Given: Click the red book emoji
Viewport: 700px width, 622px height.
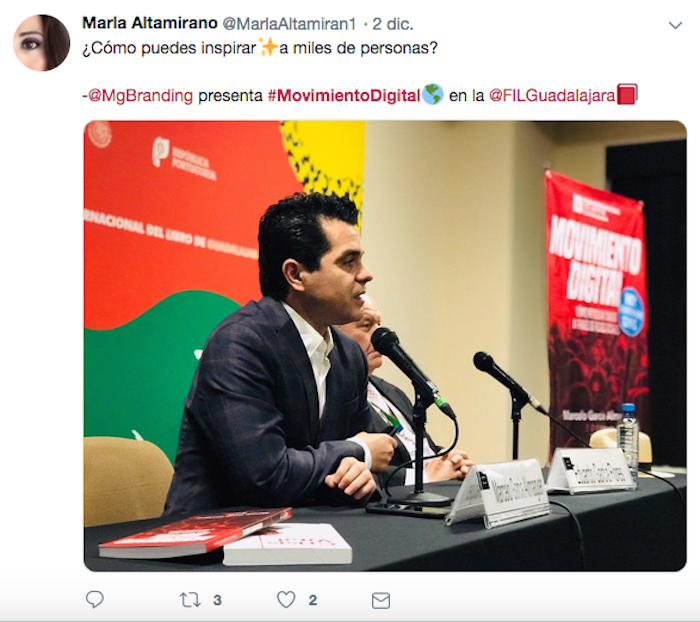Looking at the screenshot, I should coord(627,95).
